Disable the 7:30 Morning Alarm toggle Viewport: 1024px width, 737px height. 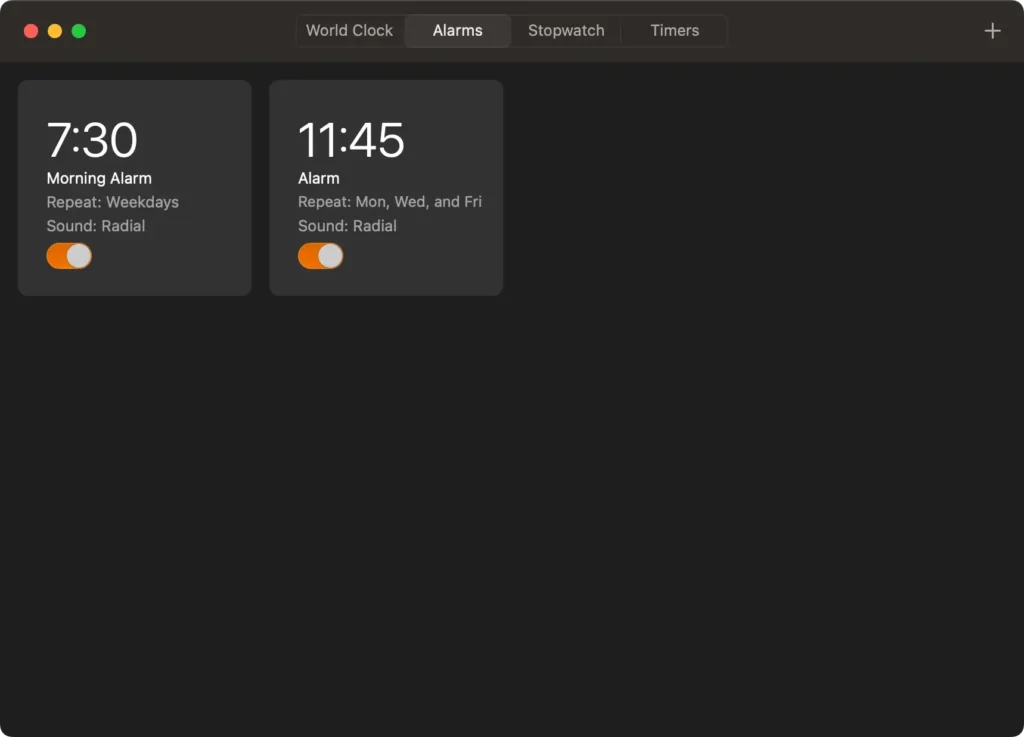click(x=69, y=256)
